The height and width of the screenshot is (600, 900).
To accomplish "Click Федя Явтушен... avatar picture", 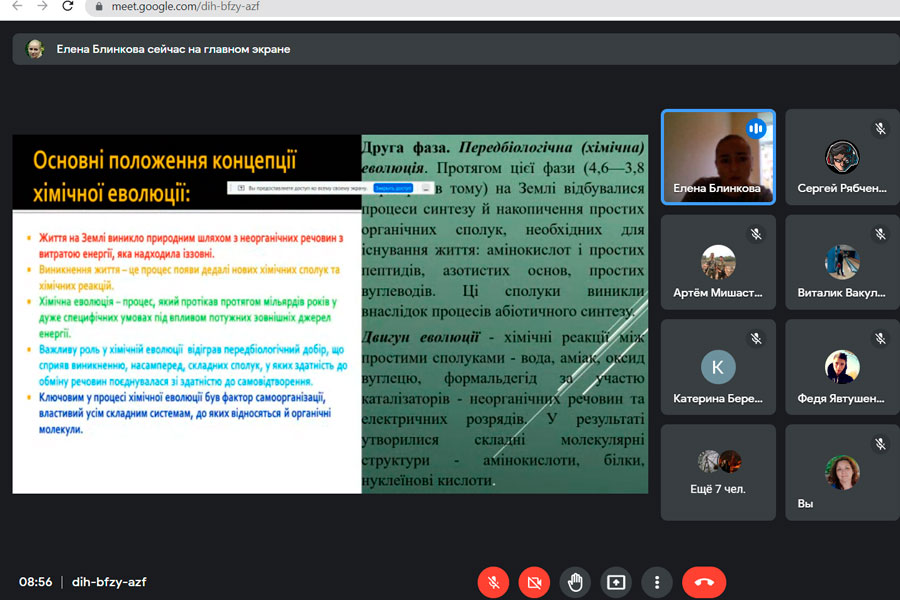I will click(842, 367).
